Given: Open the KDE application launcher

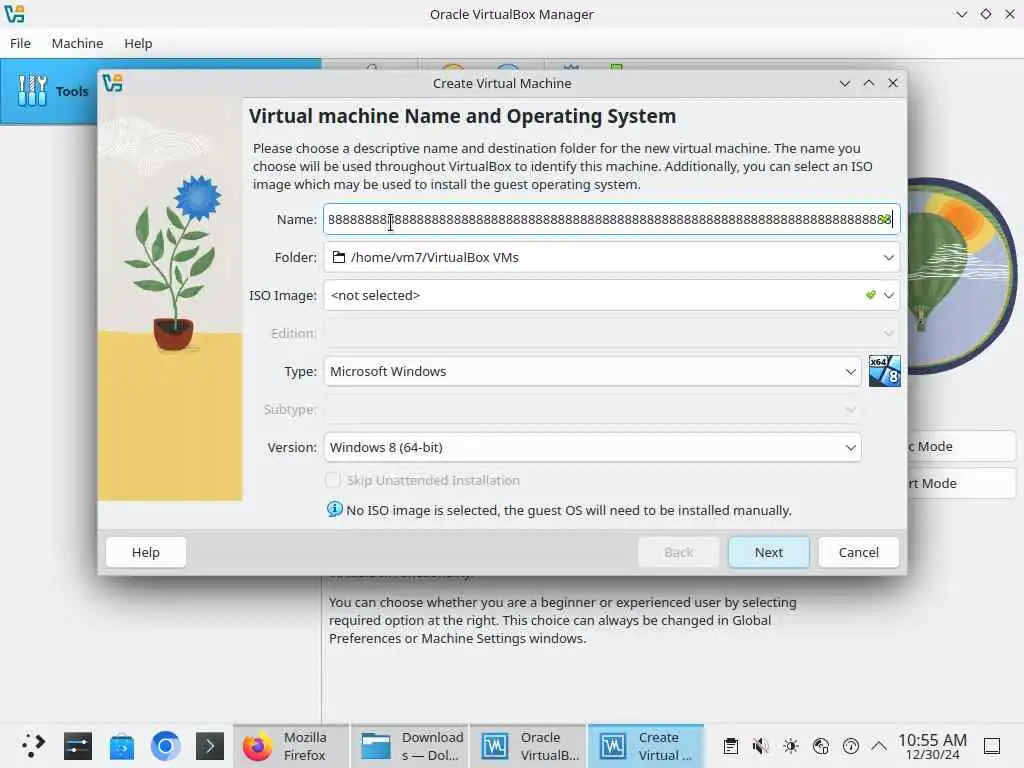Looking at the screenshot, I should click(x=33, y=746).
